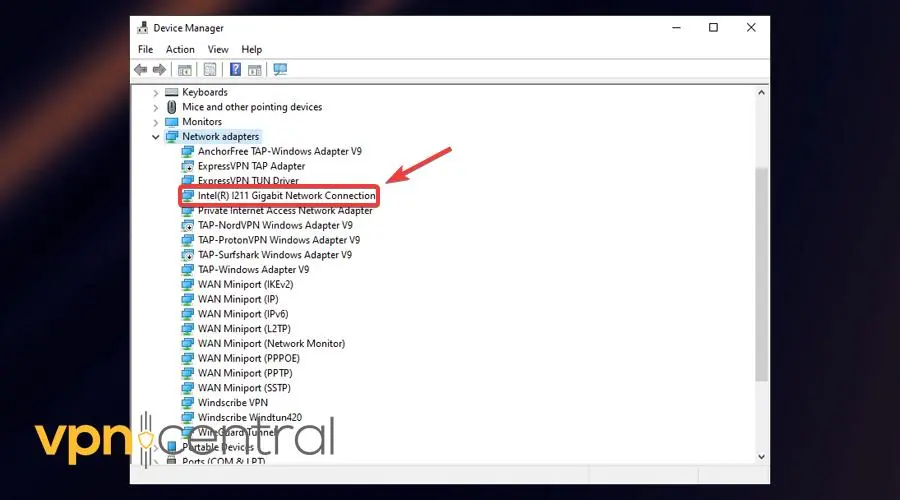Select the Keyboards label

pos(205,92)
